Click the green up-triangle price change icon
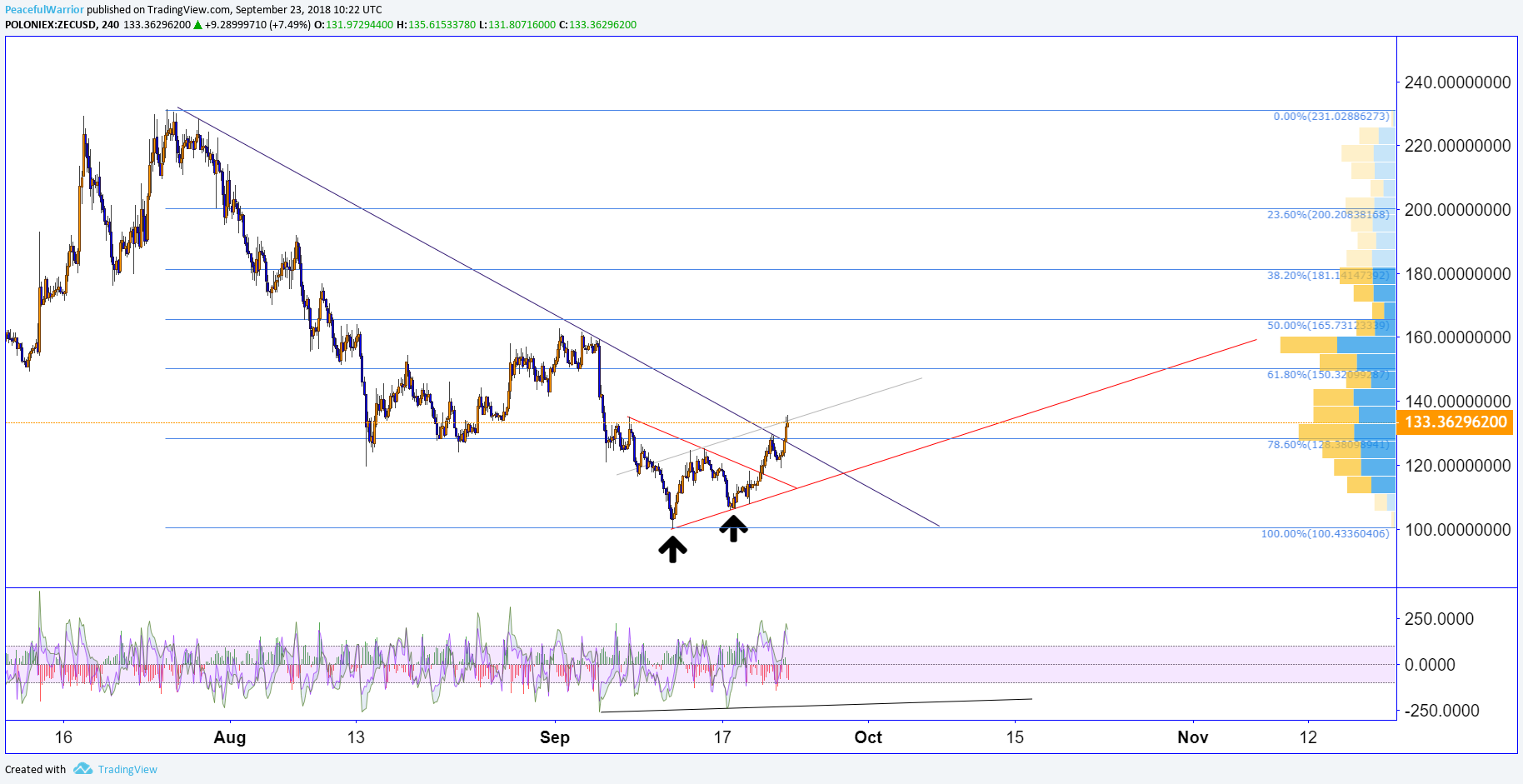The width and height of the screenshot is (1523, 784). 197,25
